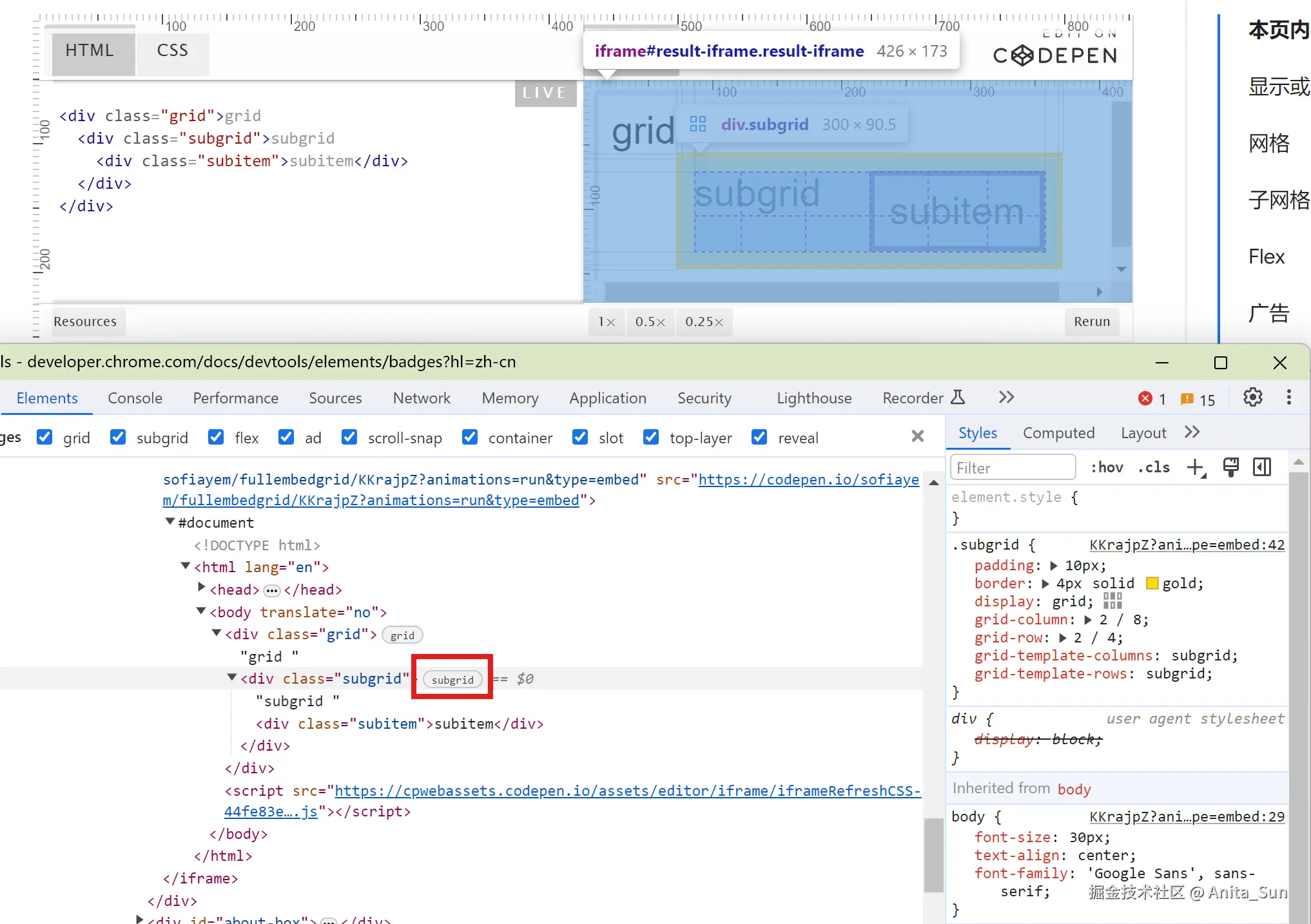
Task: Open the KKrajpZ embed:29 source link
Action: (1187, 817)
